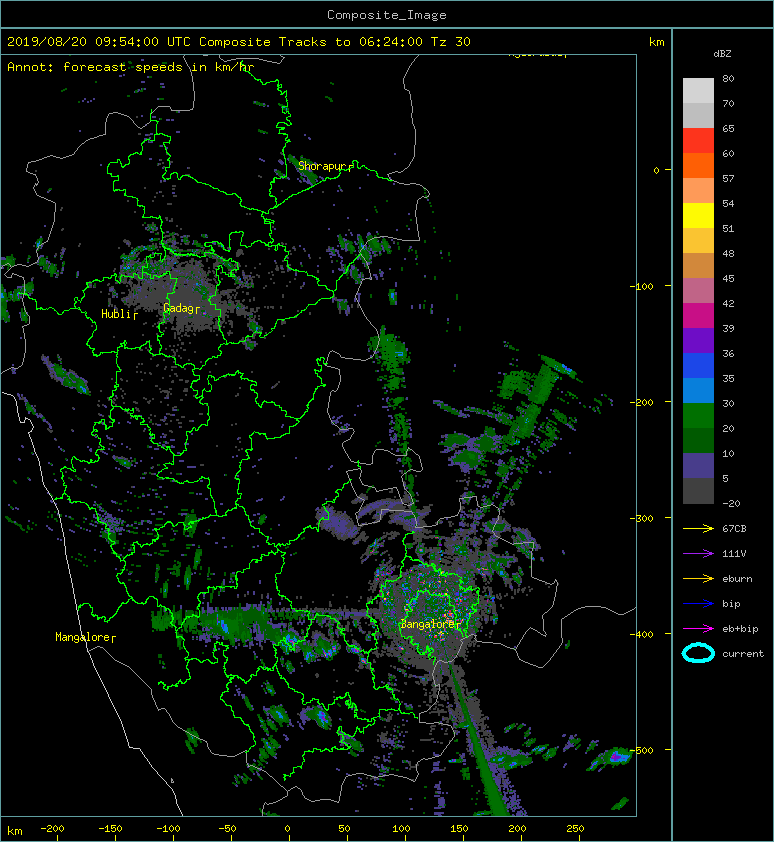Select the green swatch between 30 and 20

coord(698,416)
